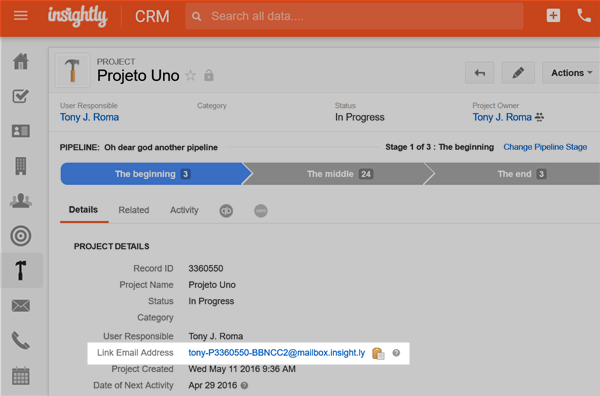Image resolution: width=600 pixels, height=396 pixels.
Task: Open Tasks checkmark icon in sidebar
Action: pyautogui.click(x=21, y=96)
